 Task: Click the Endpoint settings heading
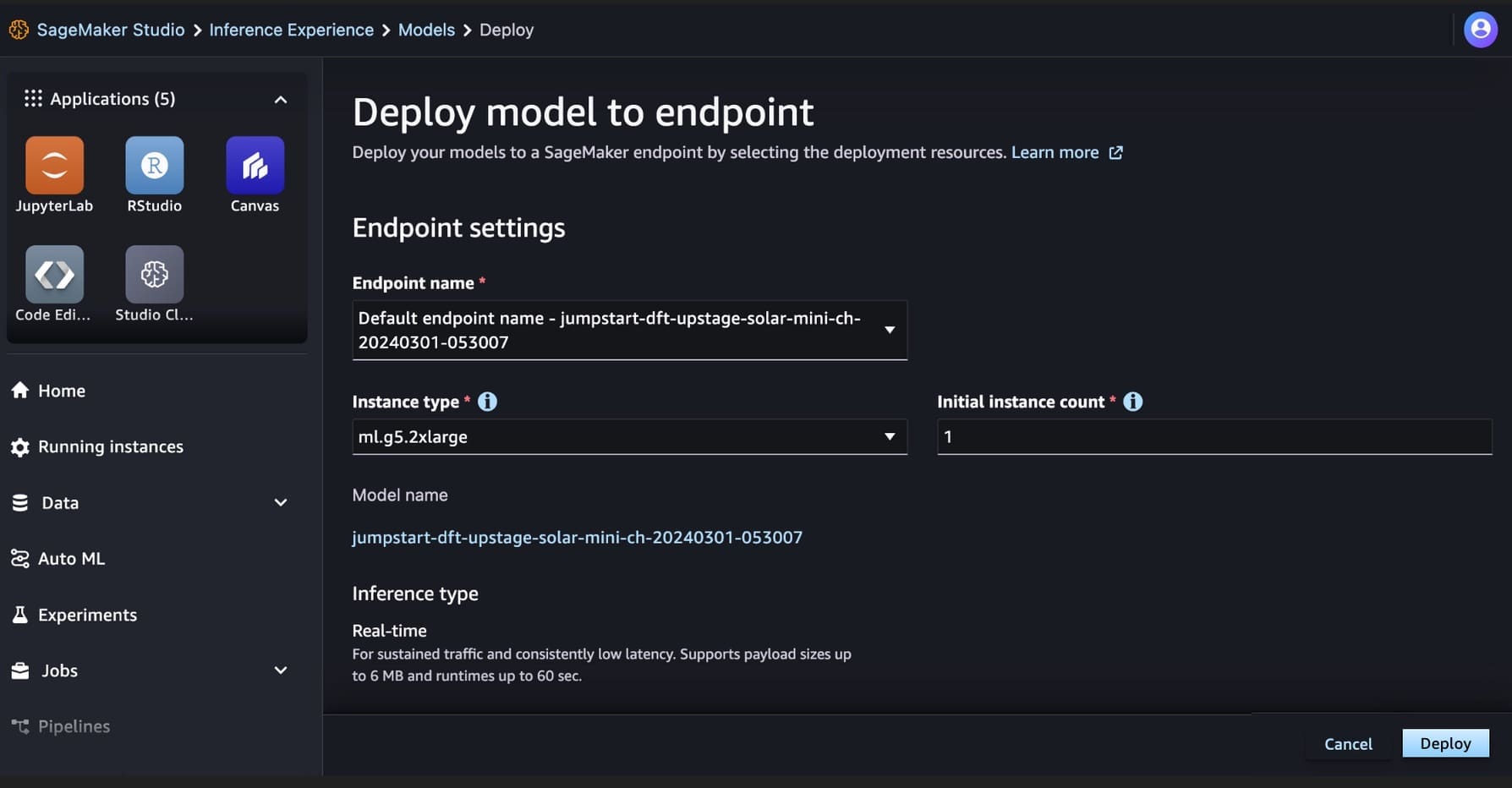(x=458, y=227)
